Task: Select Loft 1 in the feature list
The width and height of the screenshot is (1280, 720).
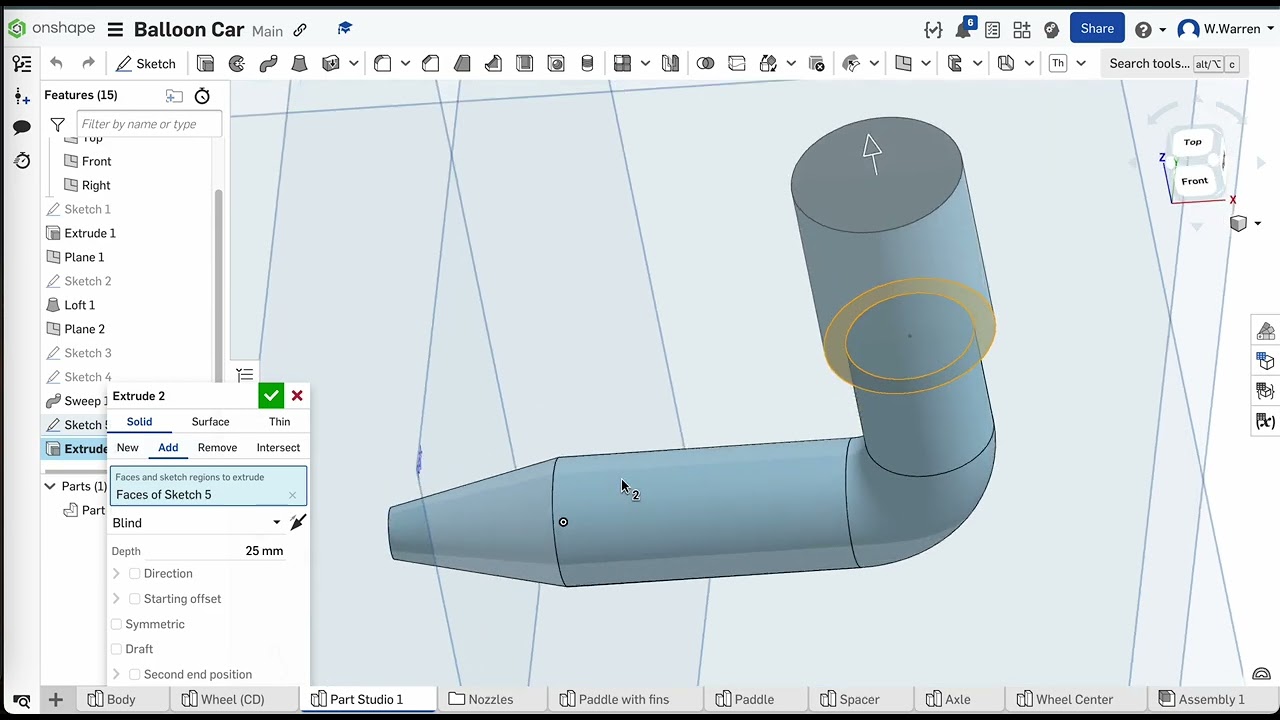Action: 80,305
